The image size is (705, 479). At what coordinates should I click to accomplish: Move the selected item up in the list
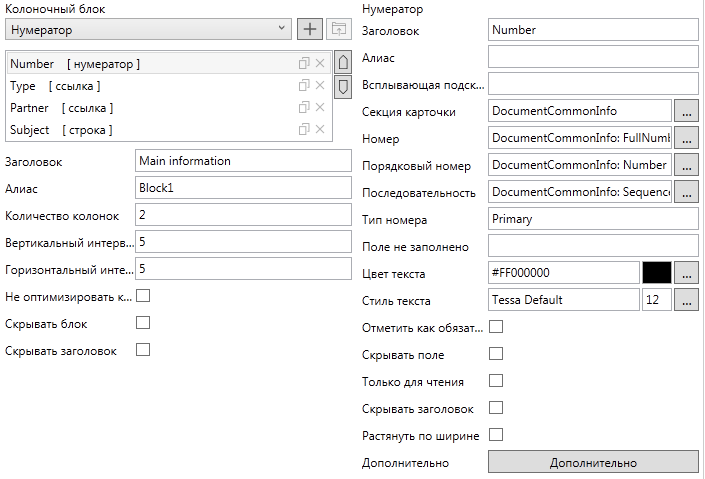(342, 63)
